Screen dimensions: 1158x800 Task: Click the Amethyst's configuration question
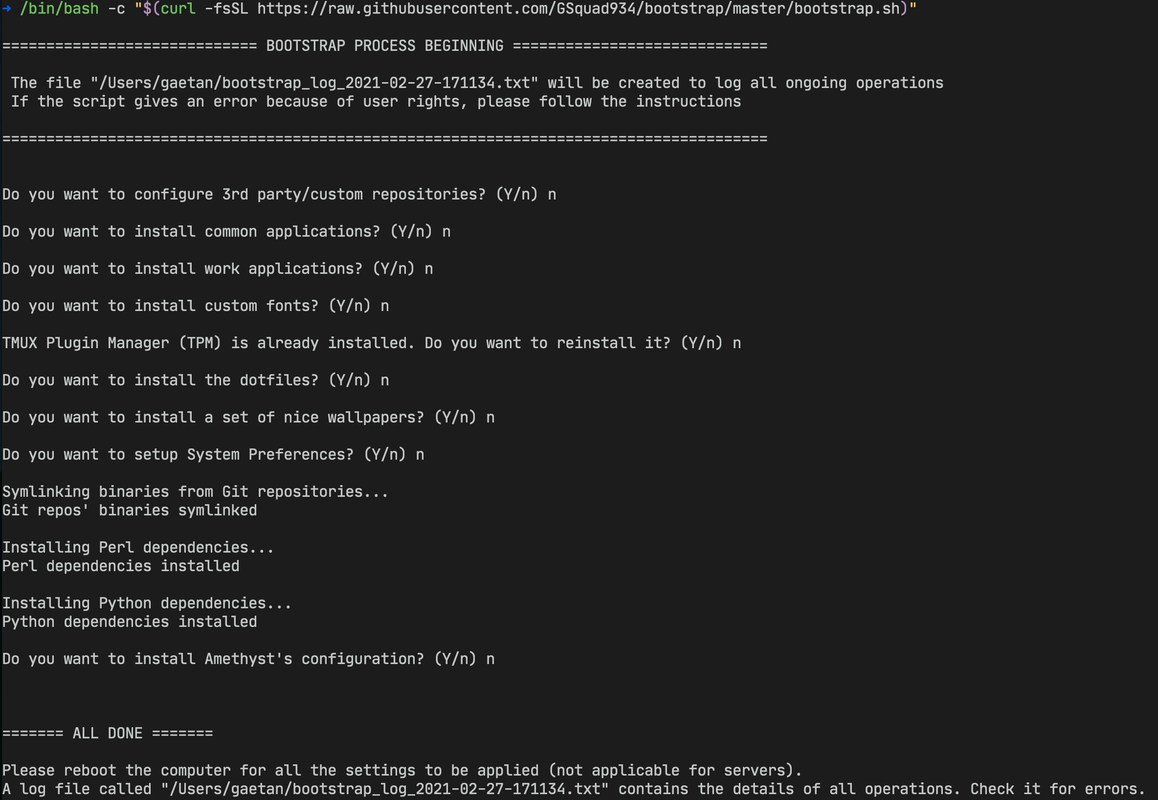(x=248, y=659)
